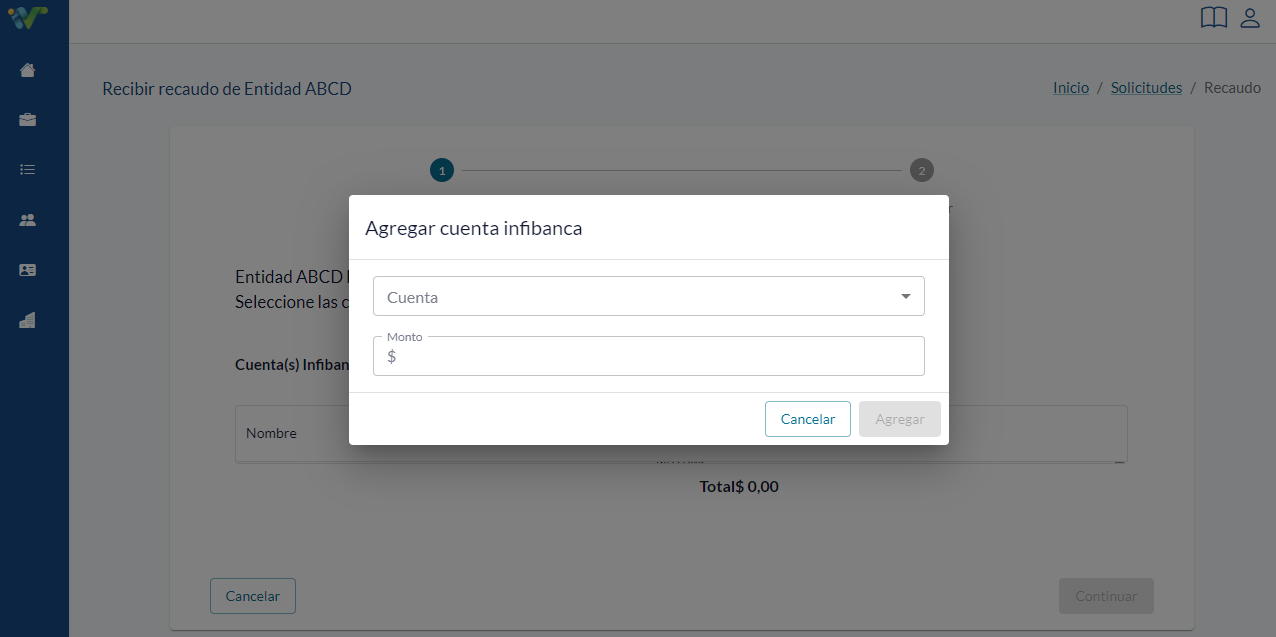Viewport: 1276px width, 637px height.
Task: Click the Recaudo breadcrumb text
Action: coord(1232,88)
